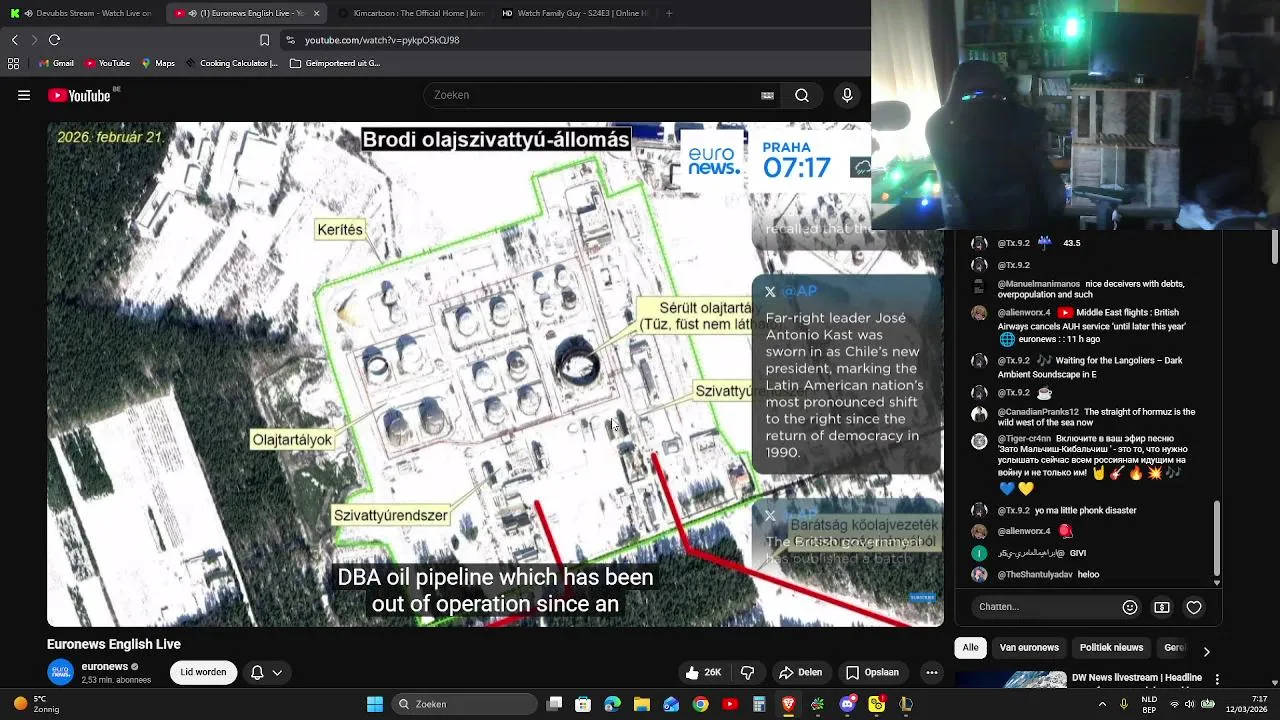Toggle notification bell for euronews channel
The image size is (1280, 720).
pyautogui.click(x=257, y=673)
